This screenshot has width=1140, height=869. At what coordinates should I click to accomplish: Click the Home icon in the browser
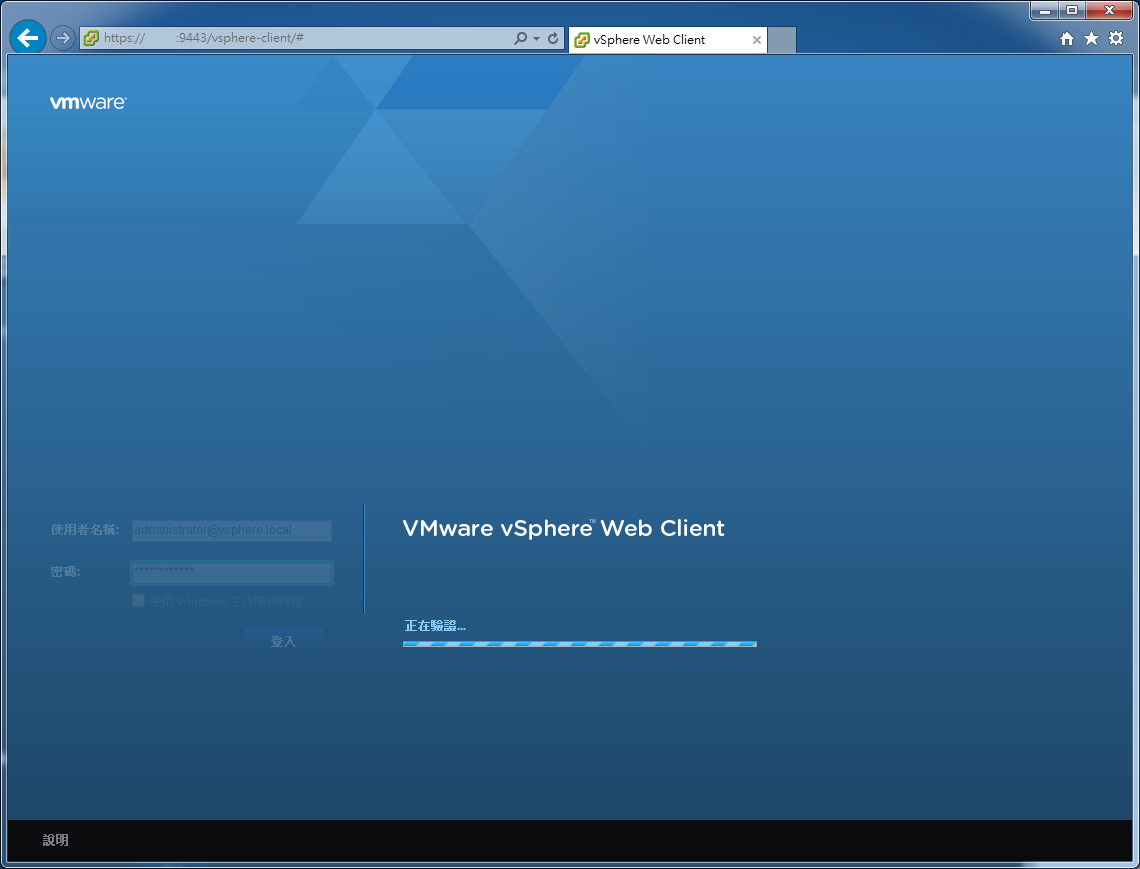tap(1066, 37)
